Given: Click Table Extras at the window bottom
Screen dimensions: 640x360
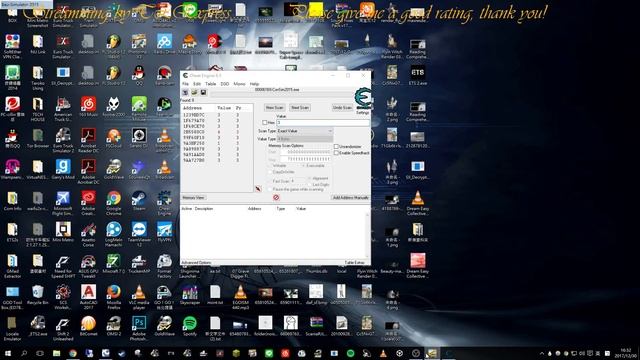Looking at the screenshot, I should pyautogui.click(x=354, y=262).
